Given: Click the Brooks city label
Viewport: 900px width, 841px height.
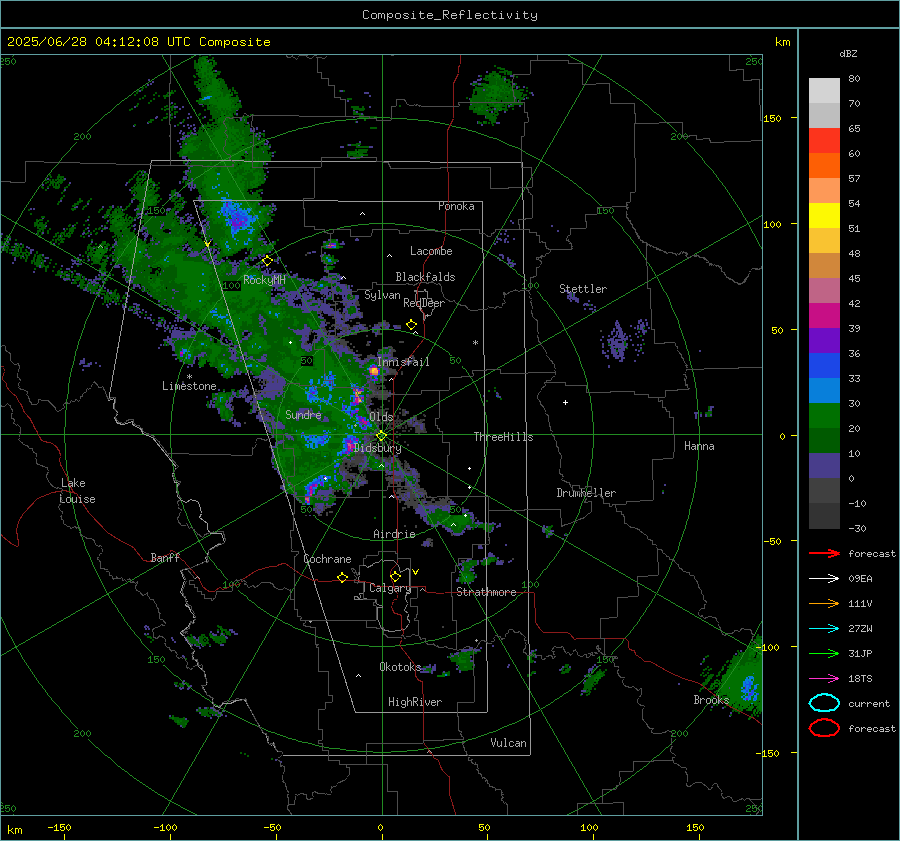Looking at the screenshot, I should click(711, 700).
